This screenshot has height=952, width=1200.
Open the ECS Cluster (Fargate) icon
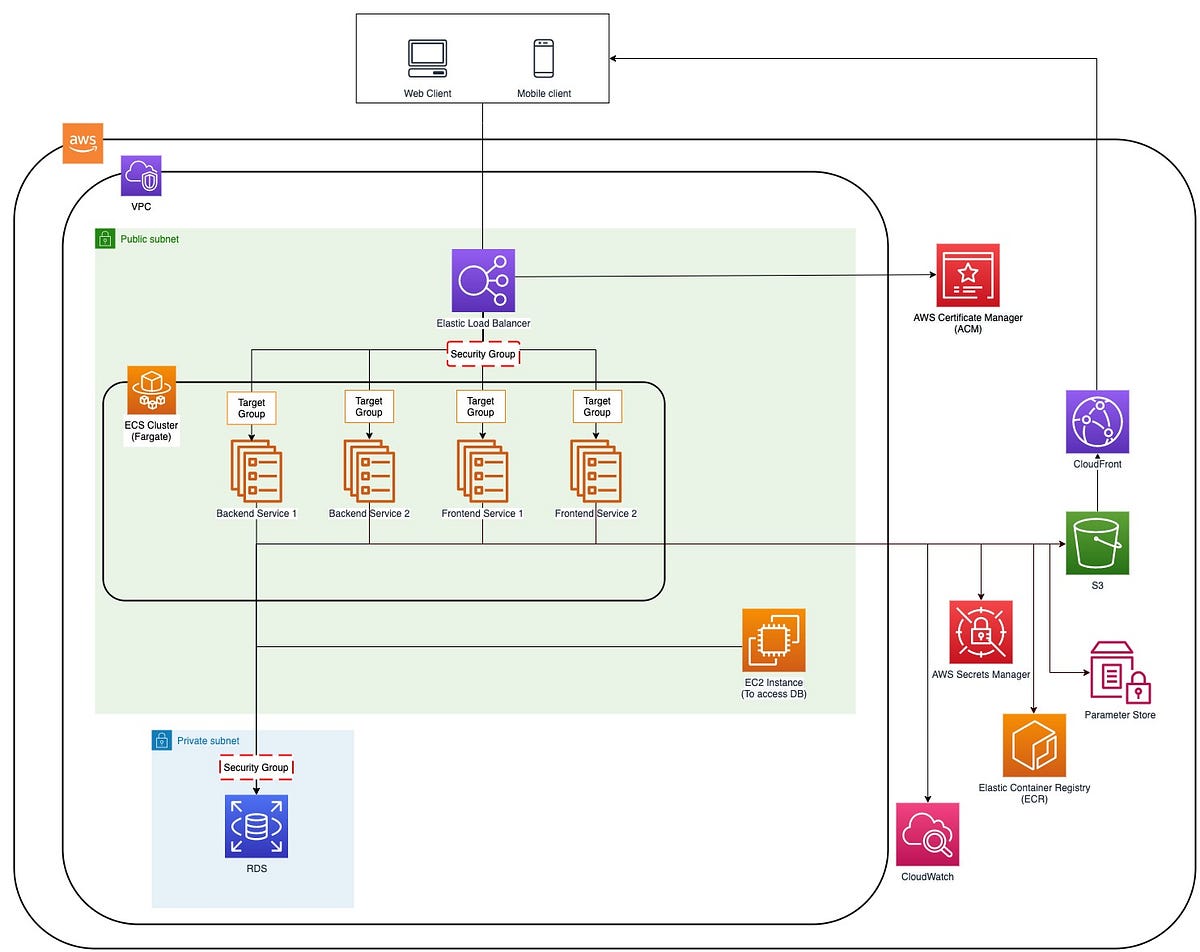click(151, 390)
